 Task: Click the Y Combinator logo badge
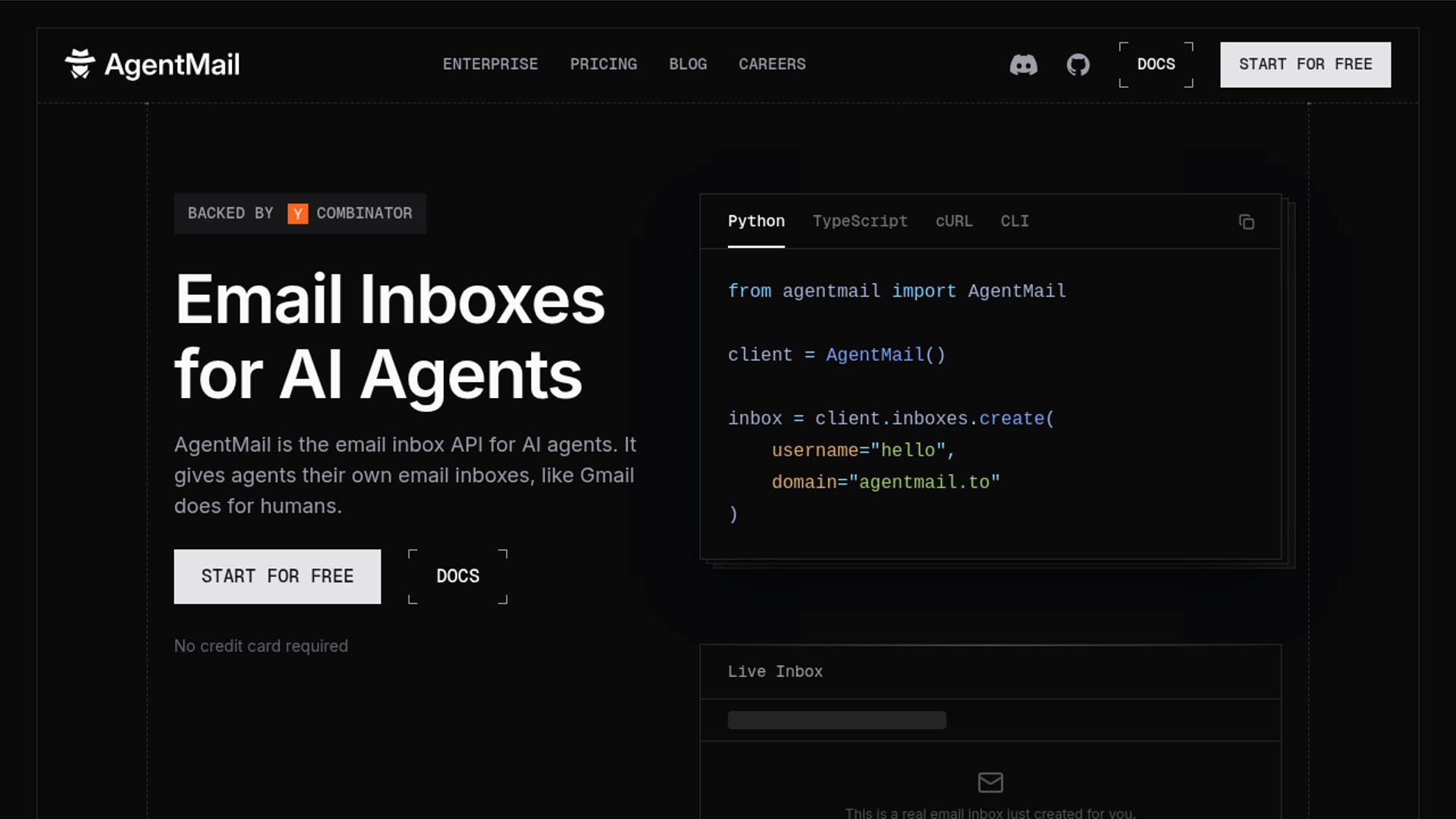(297, 214)
